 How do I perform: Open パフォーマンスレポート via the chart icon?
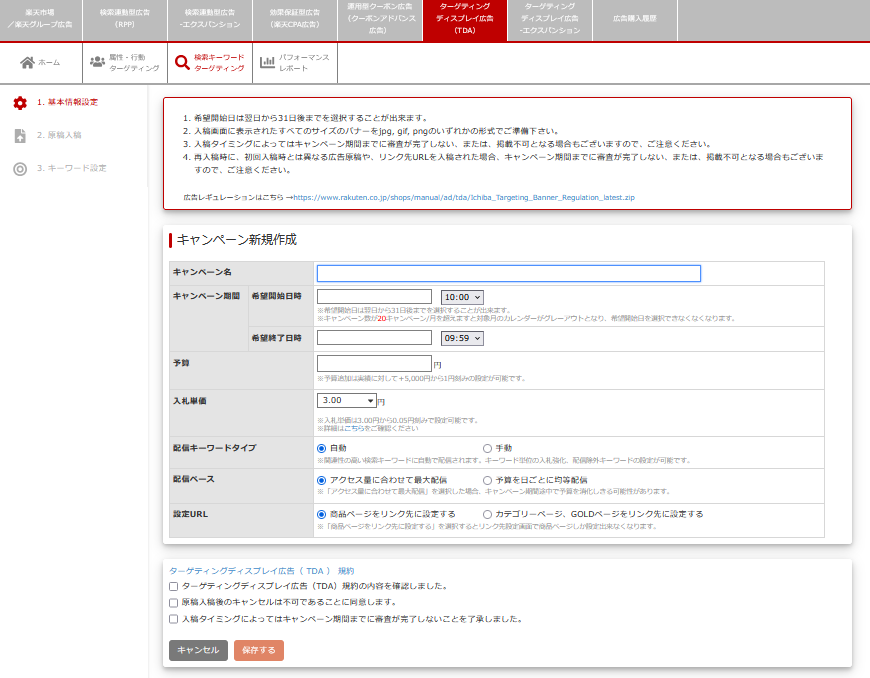pos(265,62)
